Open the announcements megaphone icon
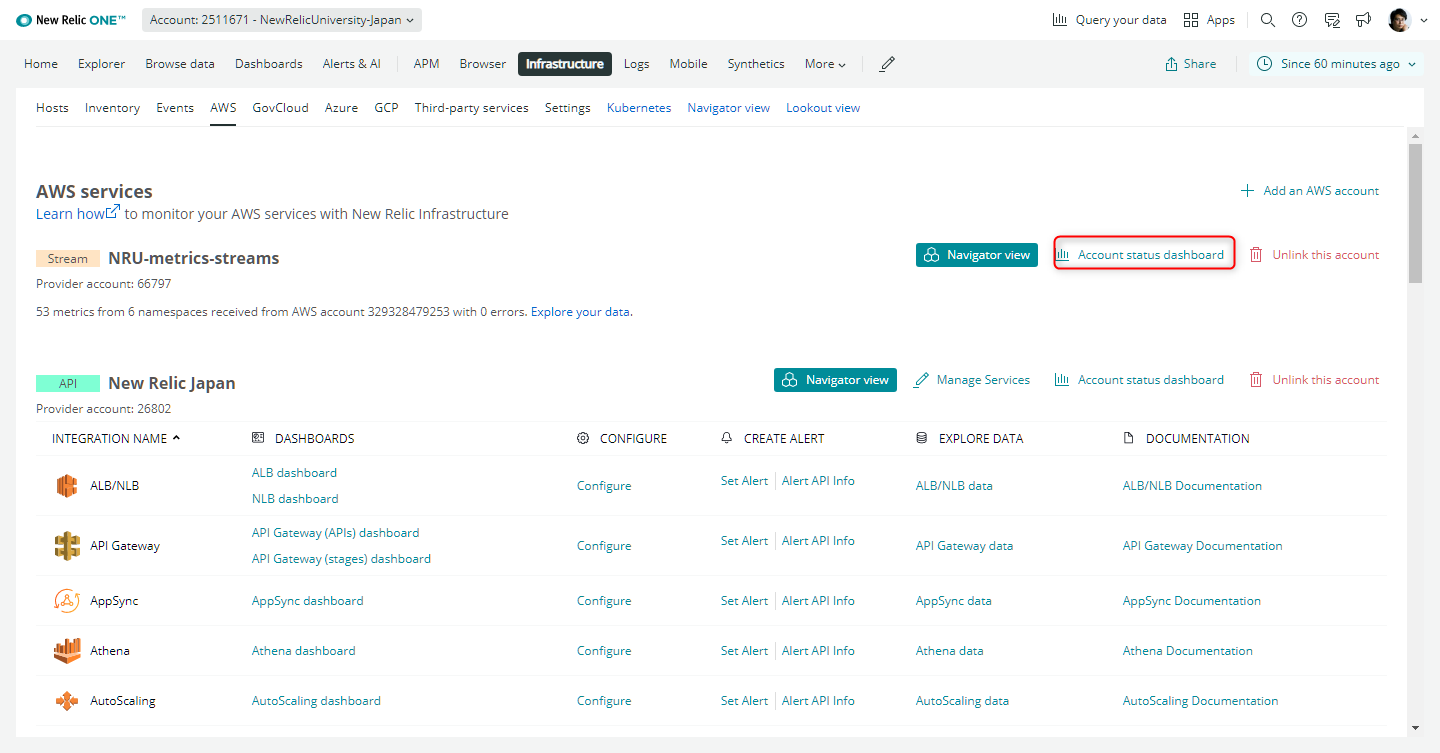The width and height of the screenshot is (1440, 753). pyautogui.click(x=1363, y=20)
